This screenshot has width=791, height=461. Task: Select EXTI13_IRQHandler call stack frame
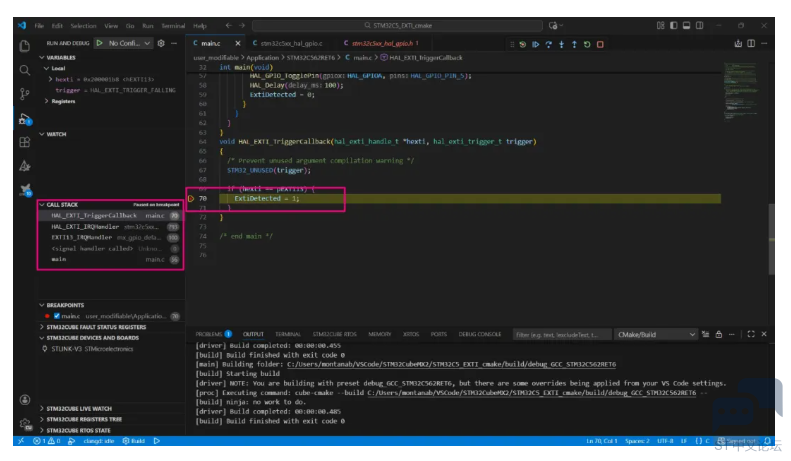click(x=110, y=238)
